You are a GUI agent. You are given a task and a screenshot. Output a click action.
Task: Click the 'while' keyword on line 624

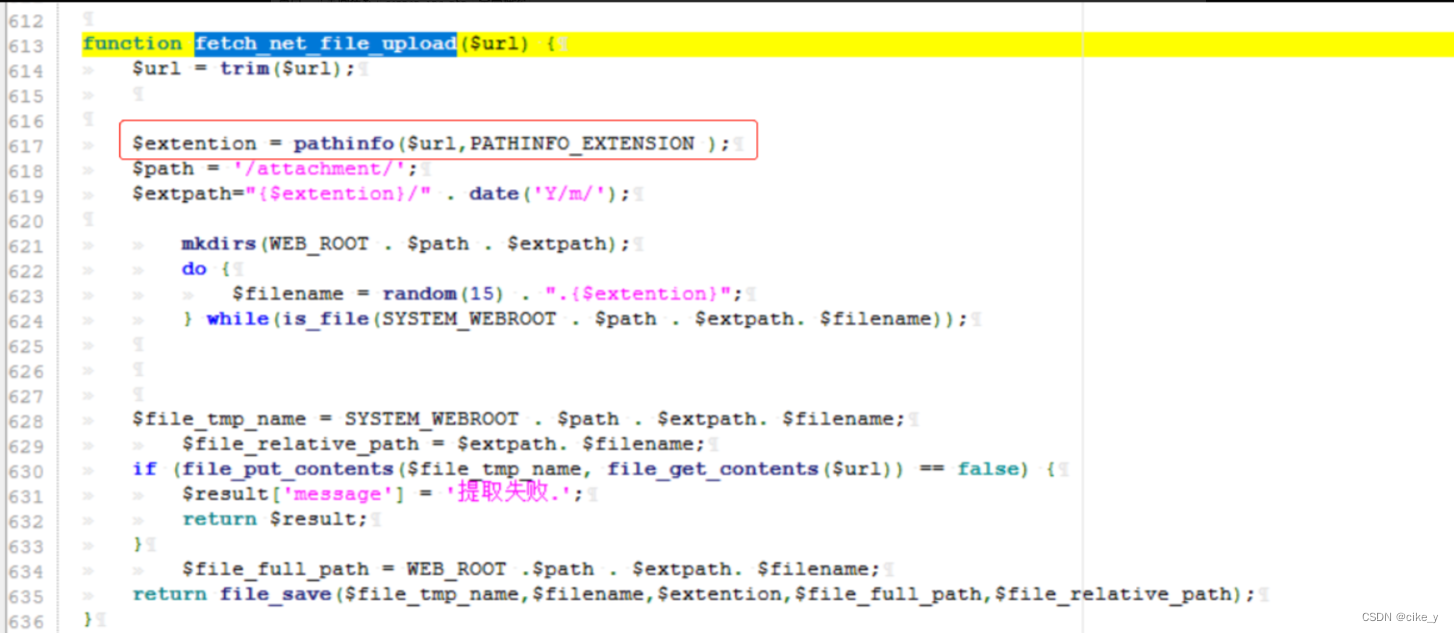click(x=238, y=319)
